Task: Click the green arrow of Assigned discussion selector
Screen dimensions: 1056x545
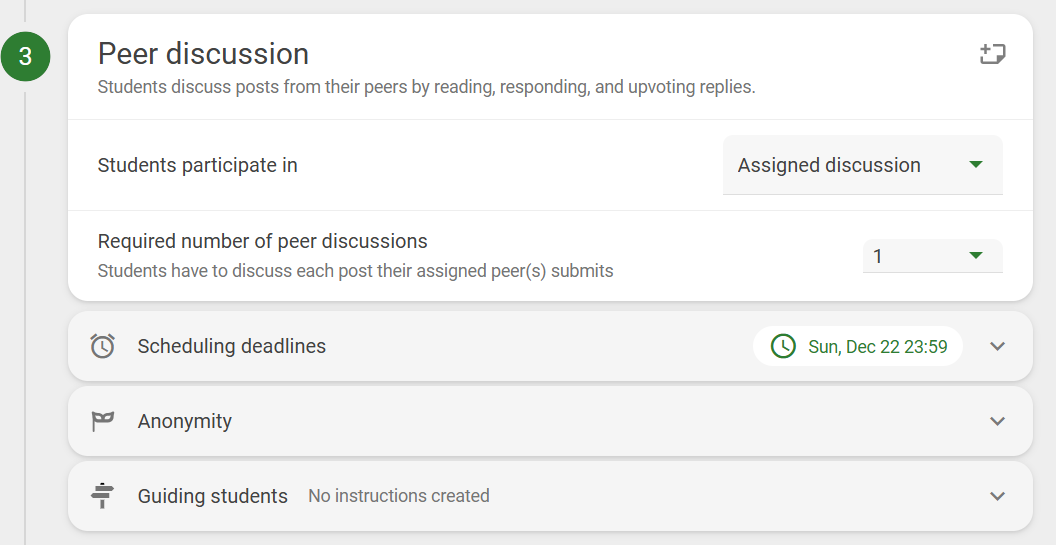Action: (x=975, y=164)
